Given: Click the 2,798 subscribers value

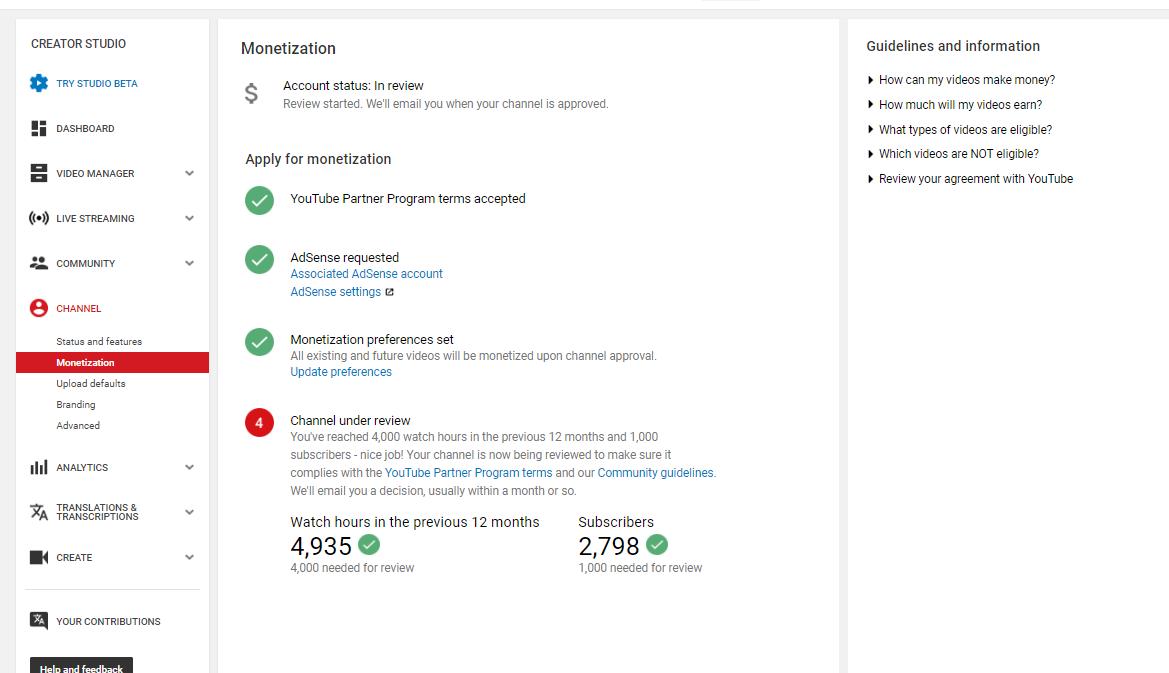Looking at the screenshot, I should click(x=609, y=546).
